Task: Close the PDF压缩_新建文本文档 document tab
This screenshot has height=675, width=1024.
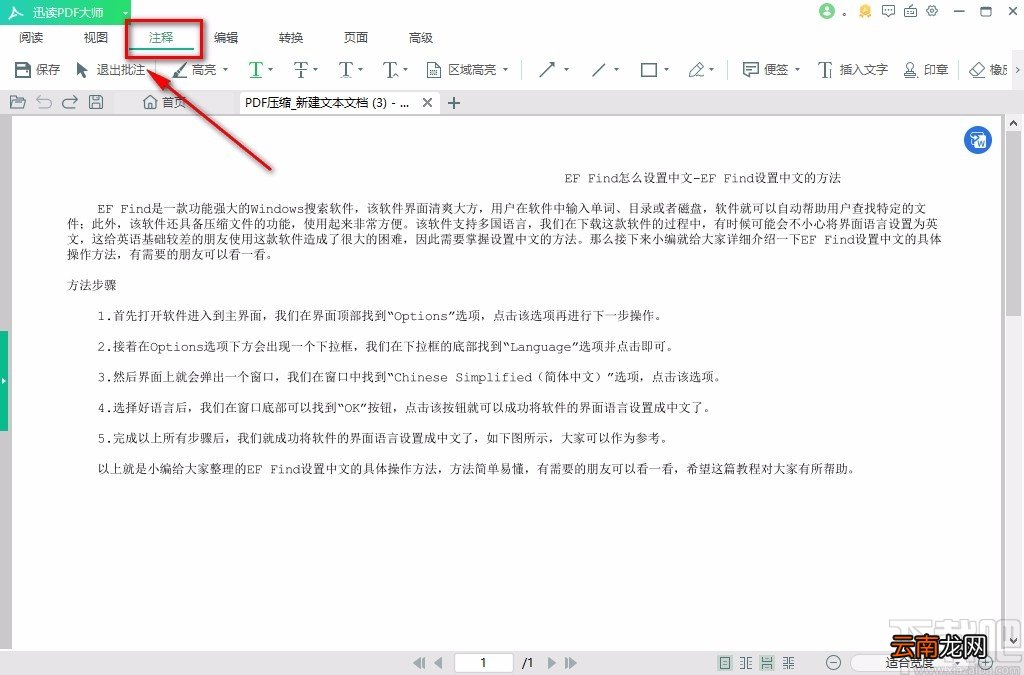Action: (x=427, y=102)
